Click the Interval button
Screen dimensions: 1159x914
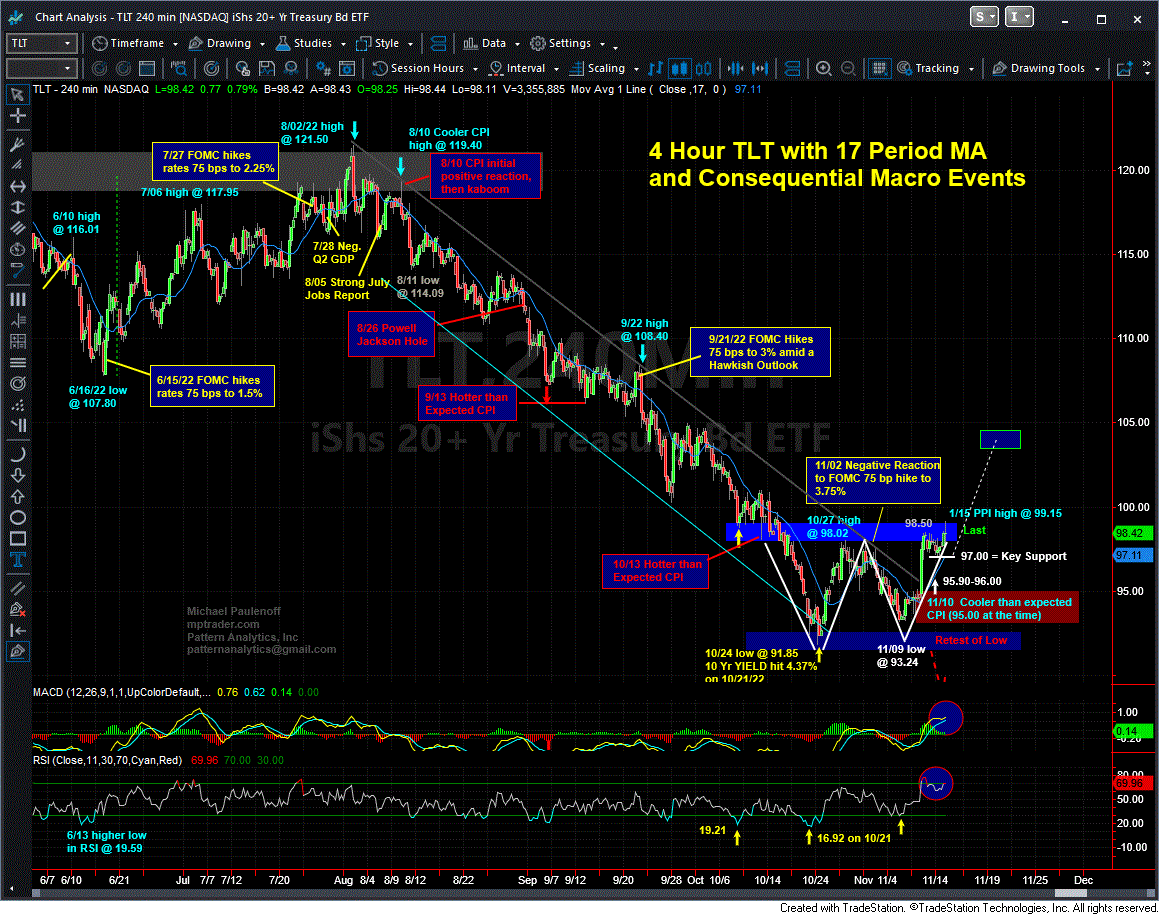pyautogui.click(x=518, y=69)
